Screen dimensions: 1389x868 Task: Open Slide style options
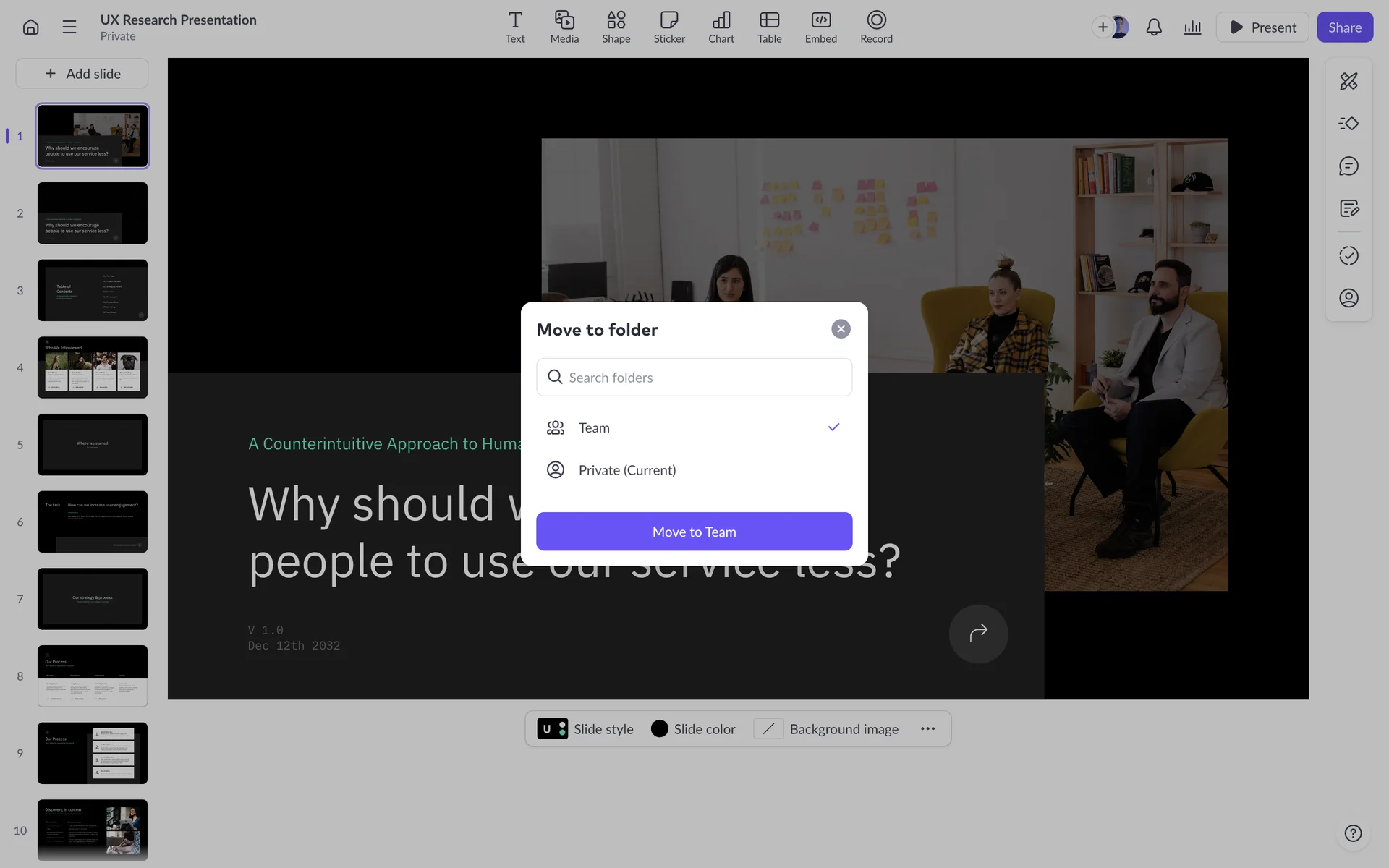(x=585, y=729)
